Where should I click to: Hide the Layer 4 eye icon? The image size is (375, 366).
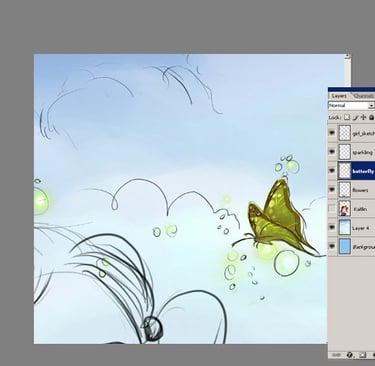(x=332, y=228)
